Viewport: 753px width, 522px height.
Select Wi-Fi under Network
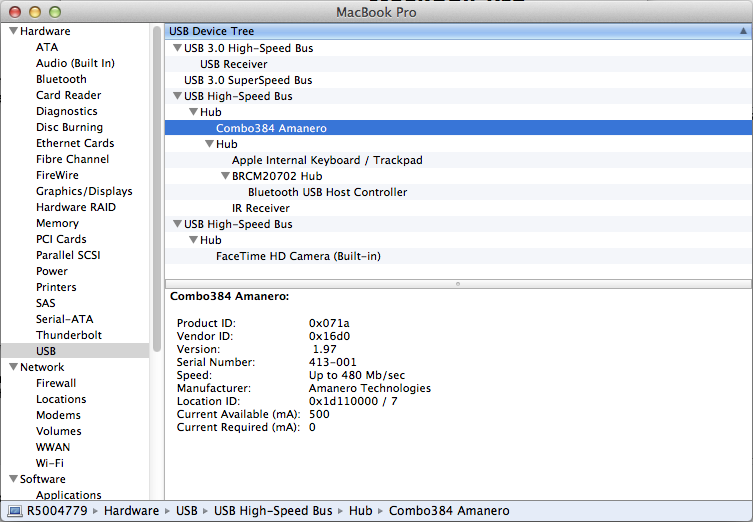(x=49, y=463)
